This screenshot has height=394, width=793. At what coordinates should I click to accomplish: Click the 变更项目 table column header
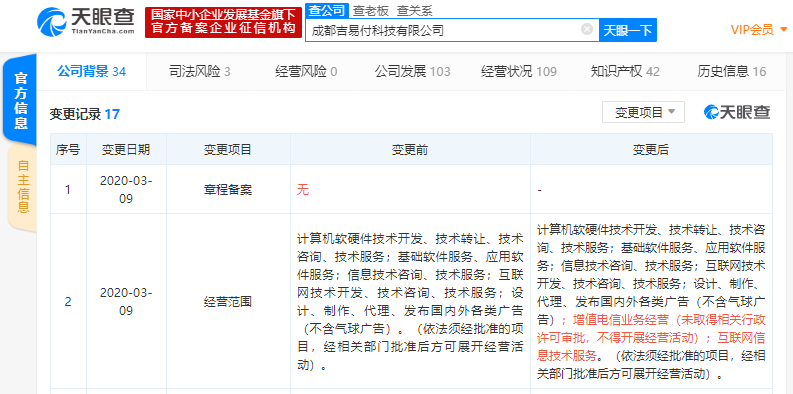(x=228, y=149)
